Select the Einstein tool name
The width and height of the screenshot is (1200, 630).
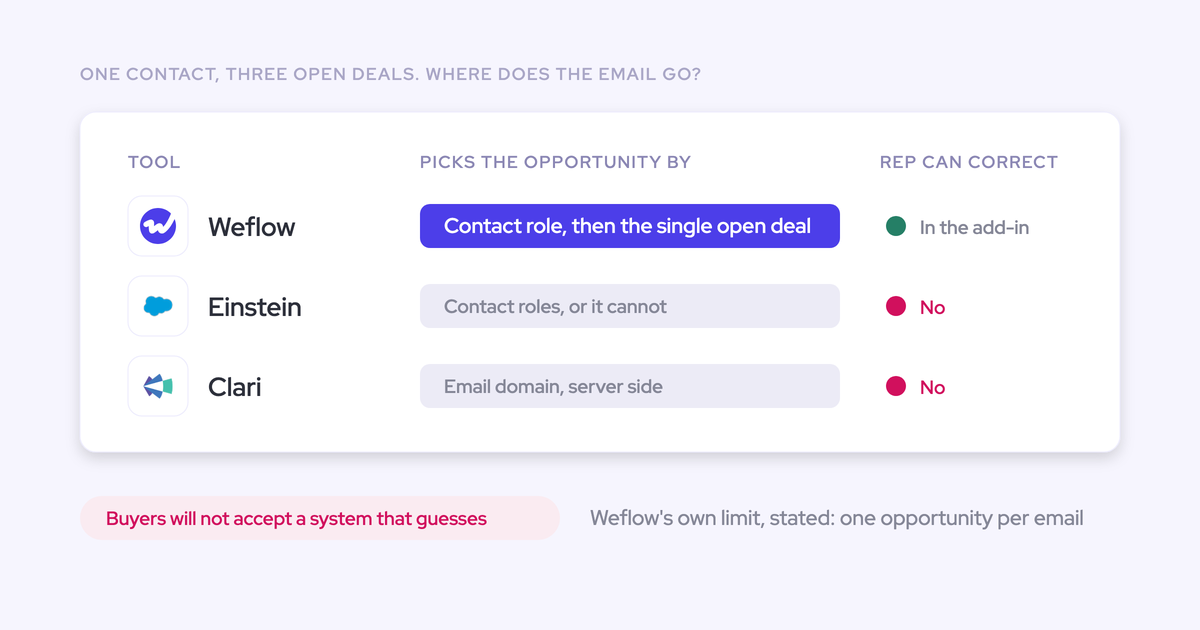(255, 307)
